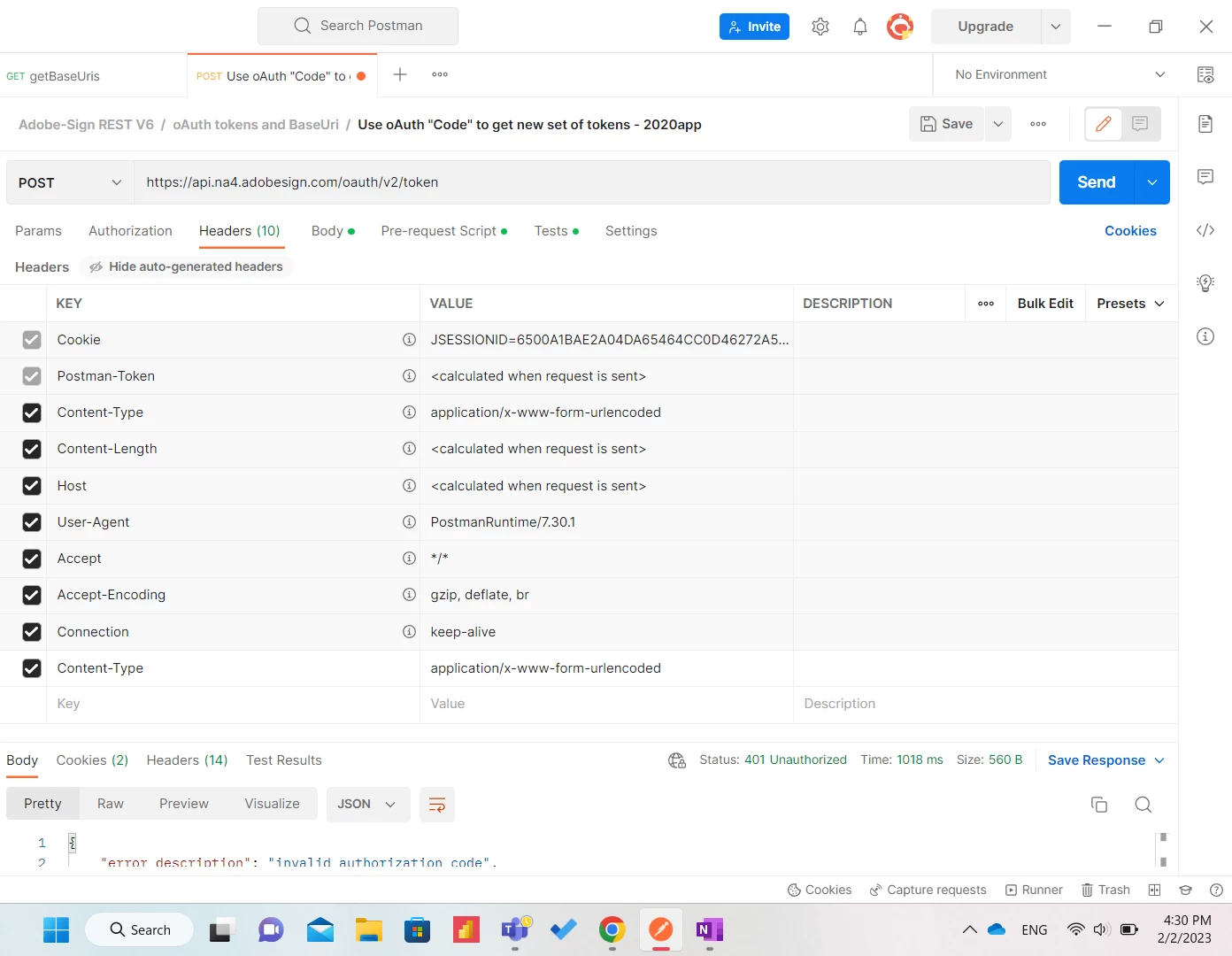Screen dimensions: 1232x956
Task: Uncheck the Host header
Action: (x=32, y=486)
